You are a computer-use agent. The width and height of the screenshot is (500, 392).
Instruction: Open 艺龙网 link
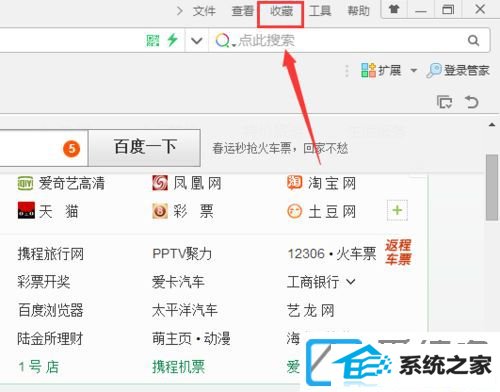(x=311, y=310)
